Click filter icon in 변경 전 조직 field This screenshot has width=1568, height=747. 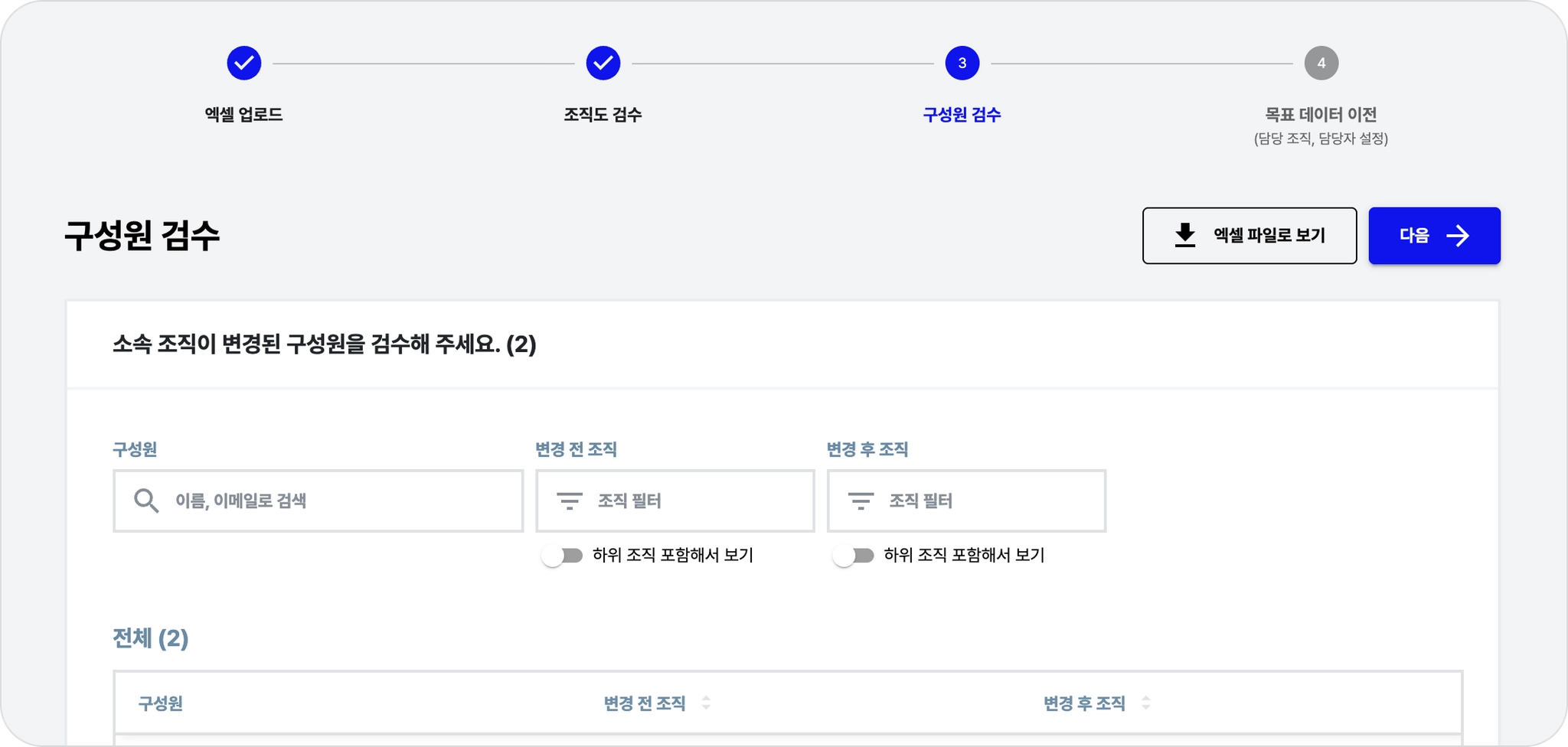[569, 501]
